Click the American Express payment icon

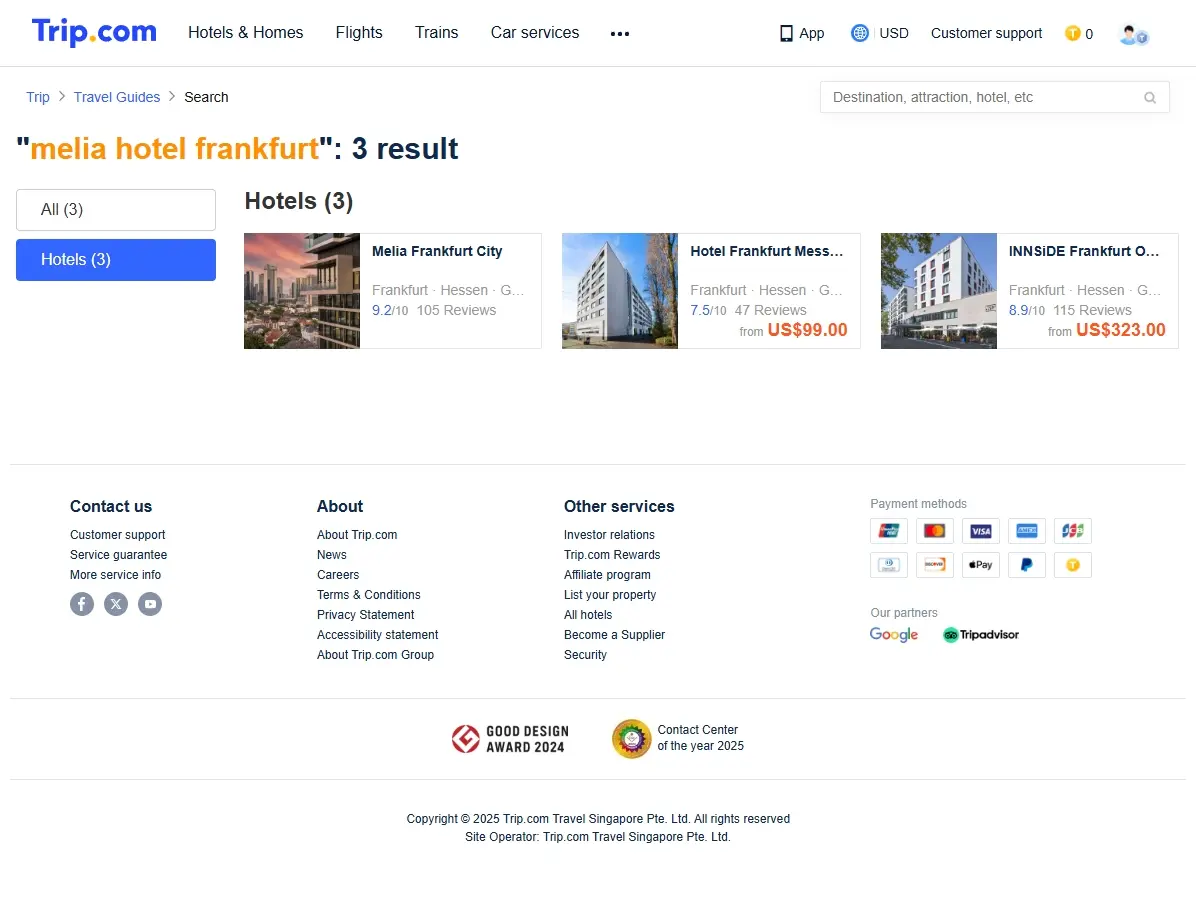(x=1027, y=530)
